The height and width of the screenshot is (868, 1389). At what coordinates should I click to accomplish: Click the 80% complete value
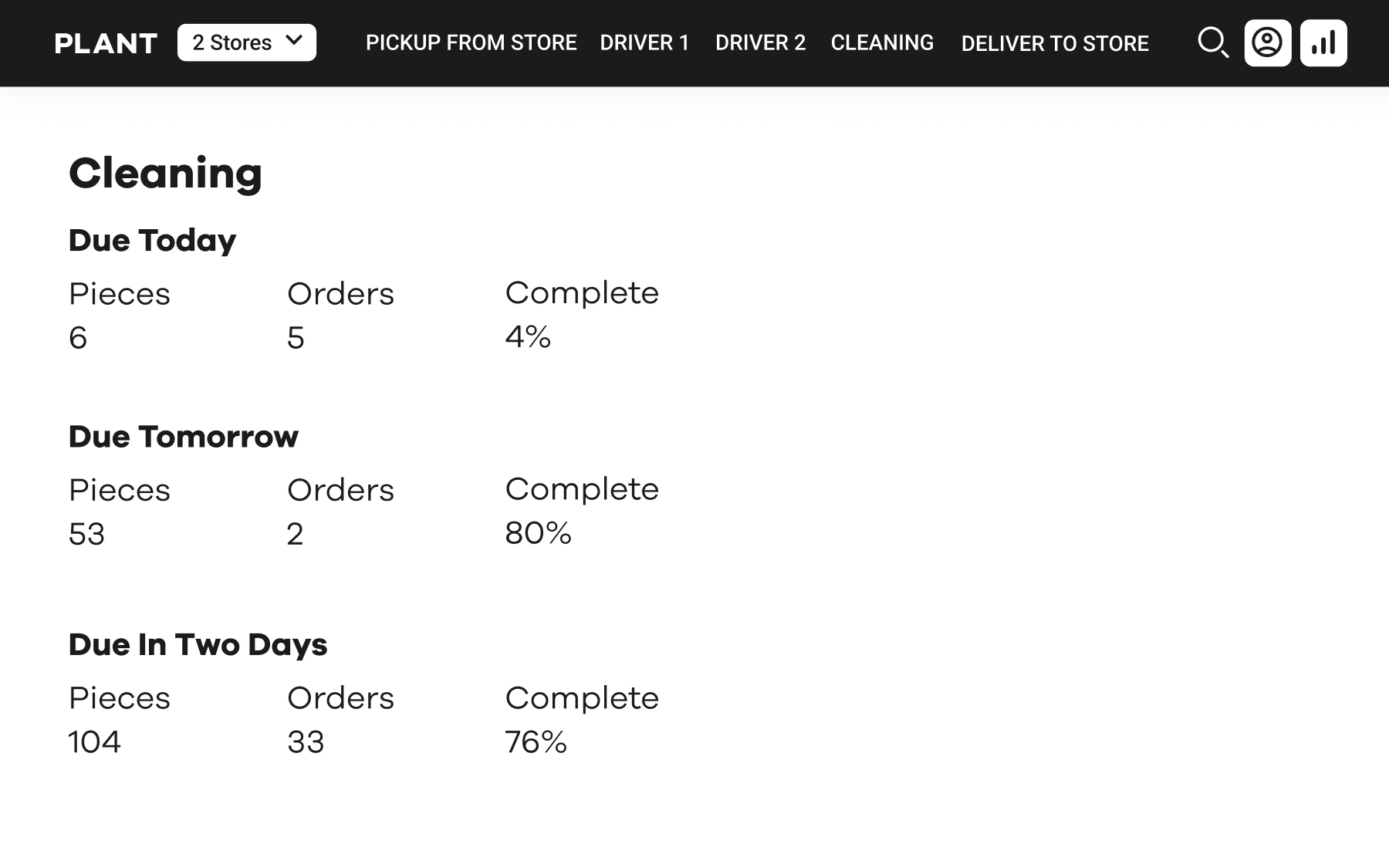[x=538, y=533]
